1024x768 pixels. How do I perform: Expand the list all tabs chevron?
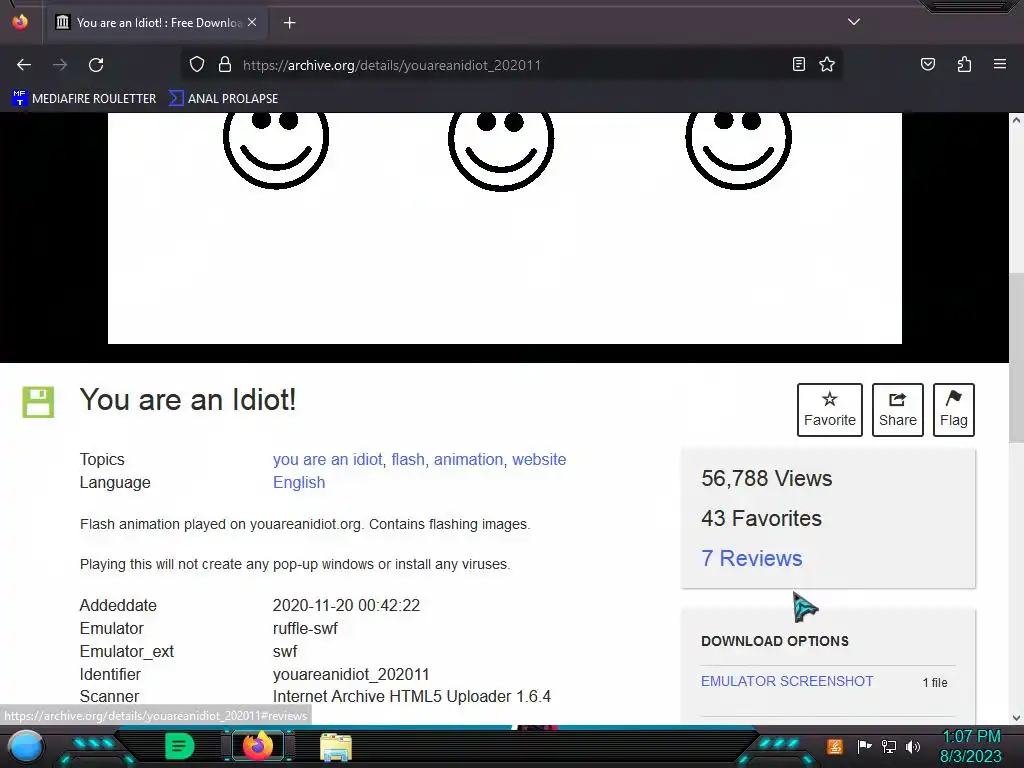854,22
